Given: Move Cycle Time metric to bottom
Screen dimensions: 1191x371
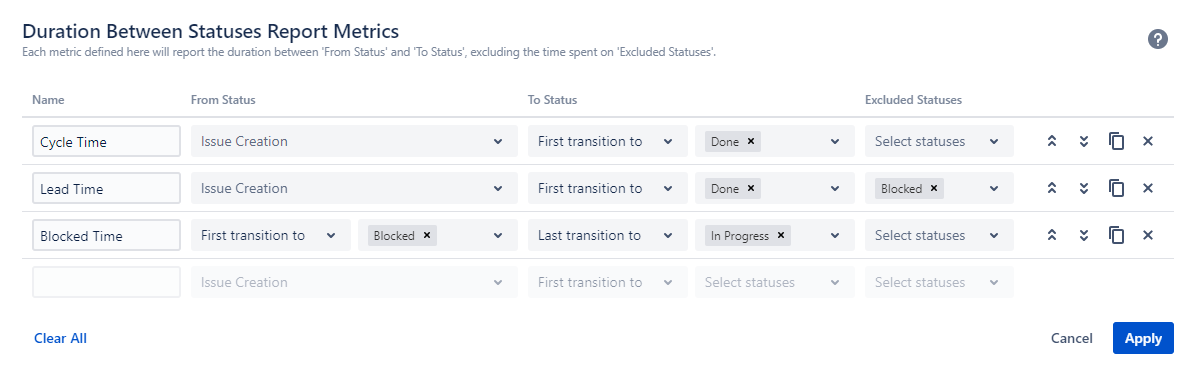Looking at the screenshot, I should click(x=1084, y=141).
